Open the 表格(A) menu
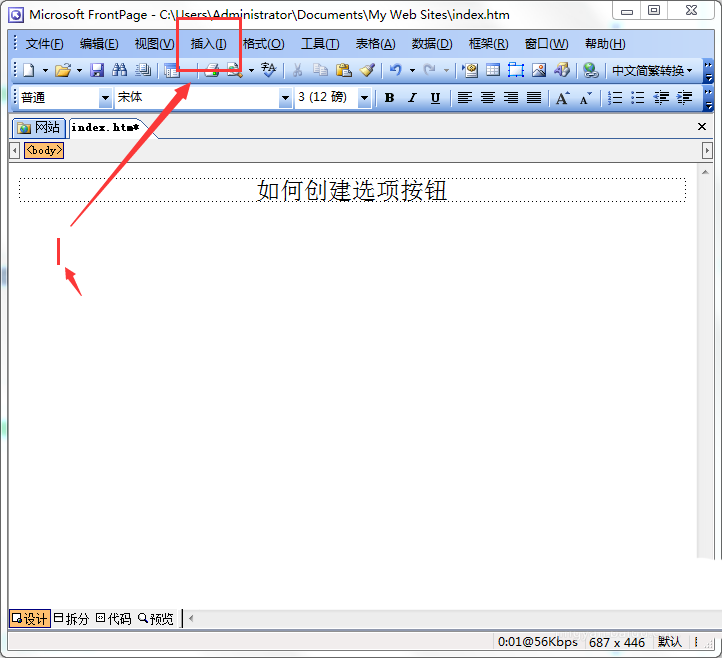The image size is (722, 658). pyautogui.click(x=375, y=44)
